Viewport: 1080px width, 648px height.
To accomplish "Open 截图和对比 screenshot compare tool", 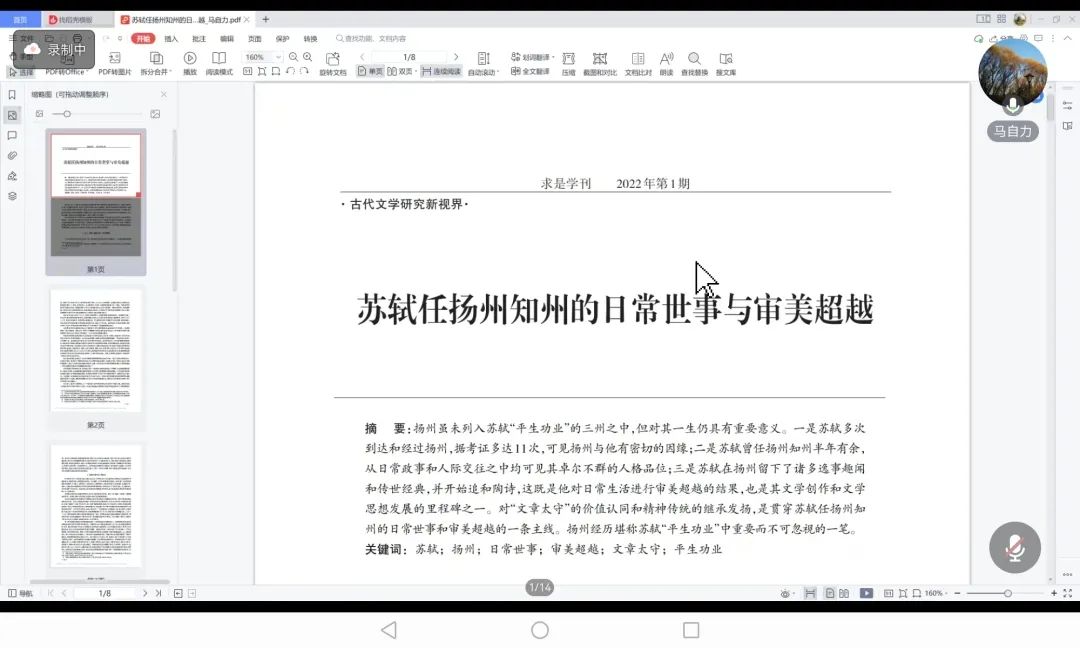I will tap(600, 59).
